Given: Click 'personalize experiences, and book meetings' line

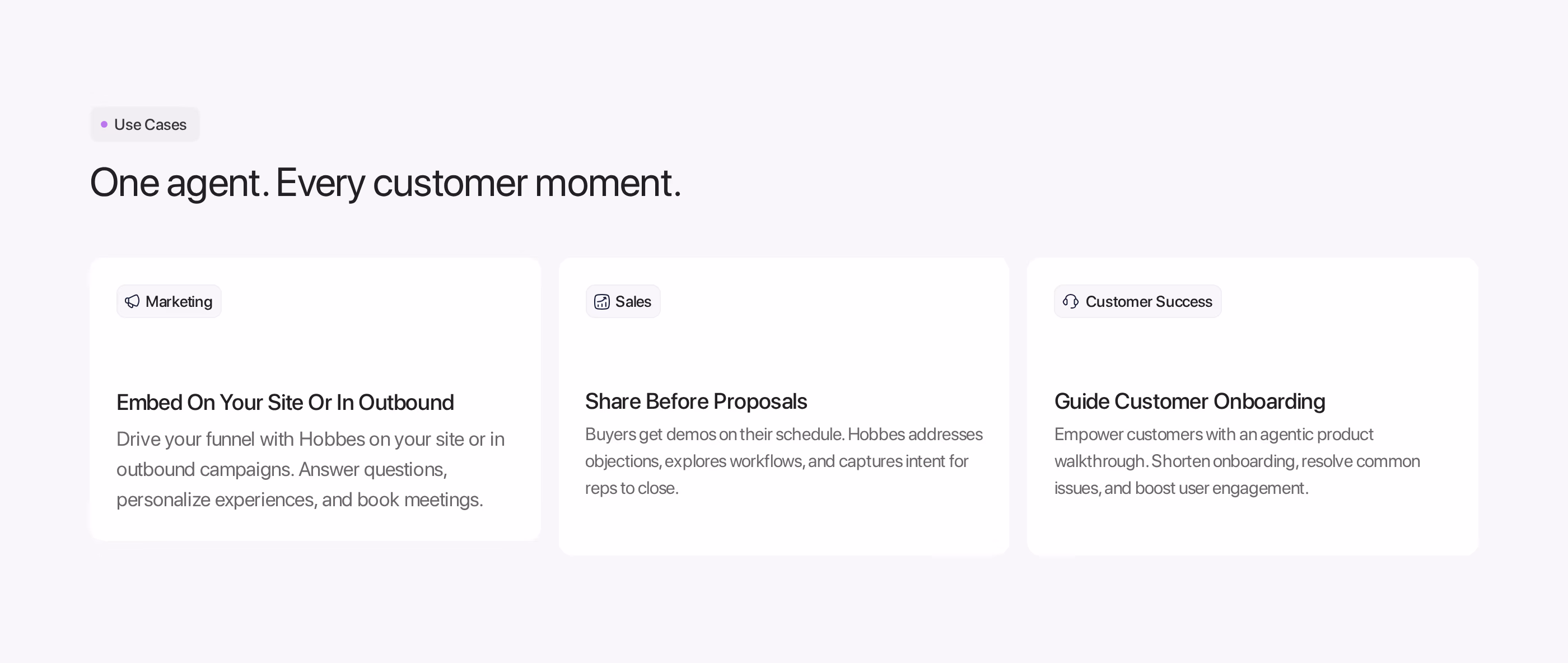Looking at the screenshot, I should (300, 500).
